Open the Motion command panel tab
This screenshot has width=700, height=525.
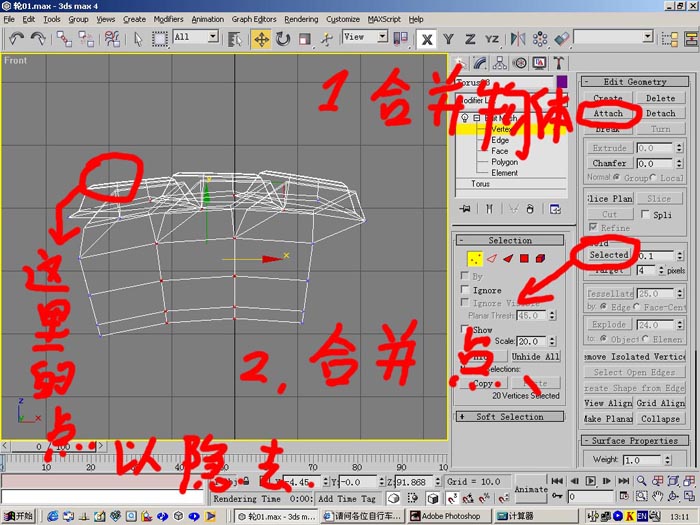point(520,63)
